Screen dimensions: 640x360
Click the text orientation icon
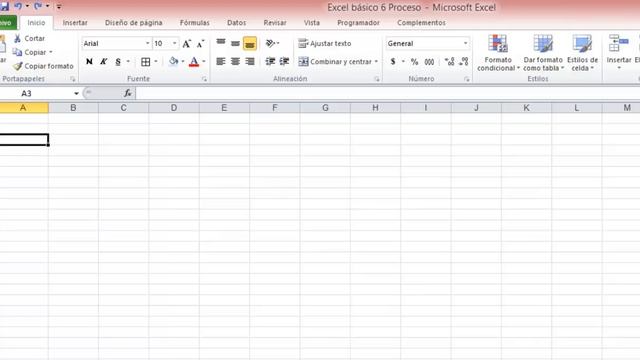[x=270, y=43]
